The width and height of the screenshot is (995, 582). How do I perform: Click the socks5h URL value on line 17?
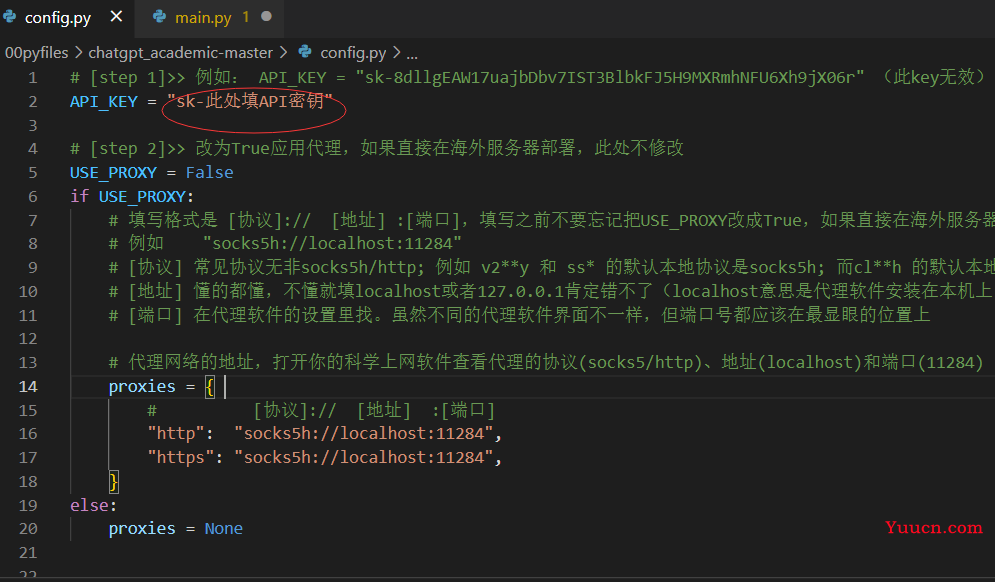tap(364, 458)
